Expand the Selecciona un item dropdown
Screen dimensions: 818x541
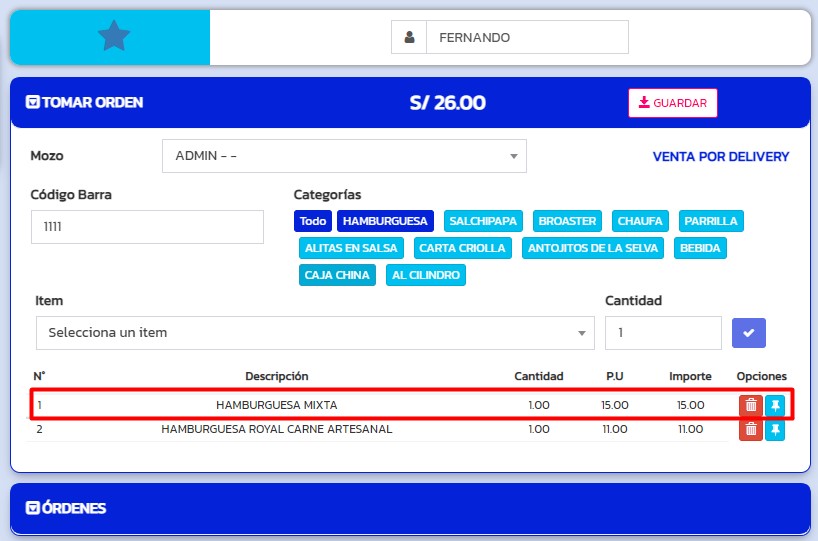[314, 333]
